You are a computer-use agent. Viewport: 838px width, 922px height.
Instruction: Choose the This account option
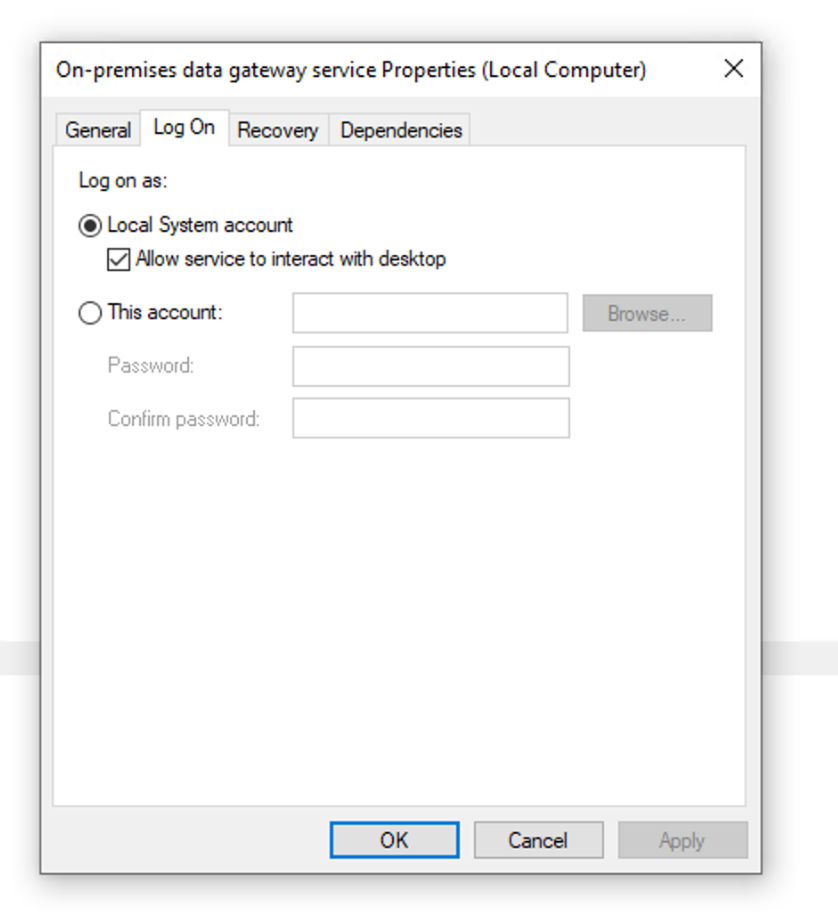pyautogui.click(x=92, y=312)
